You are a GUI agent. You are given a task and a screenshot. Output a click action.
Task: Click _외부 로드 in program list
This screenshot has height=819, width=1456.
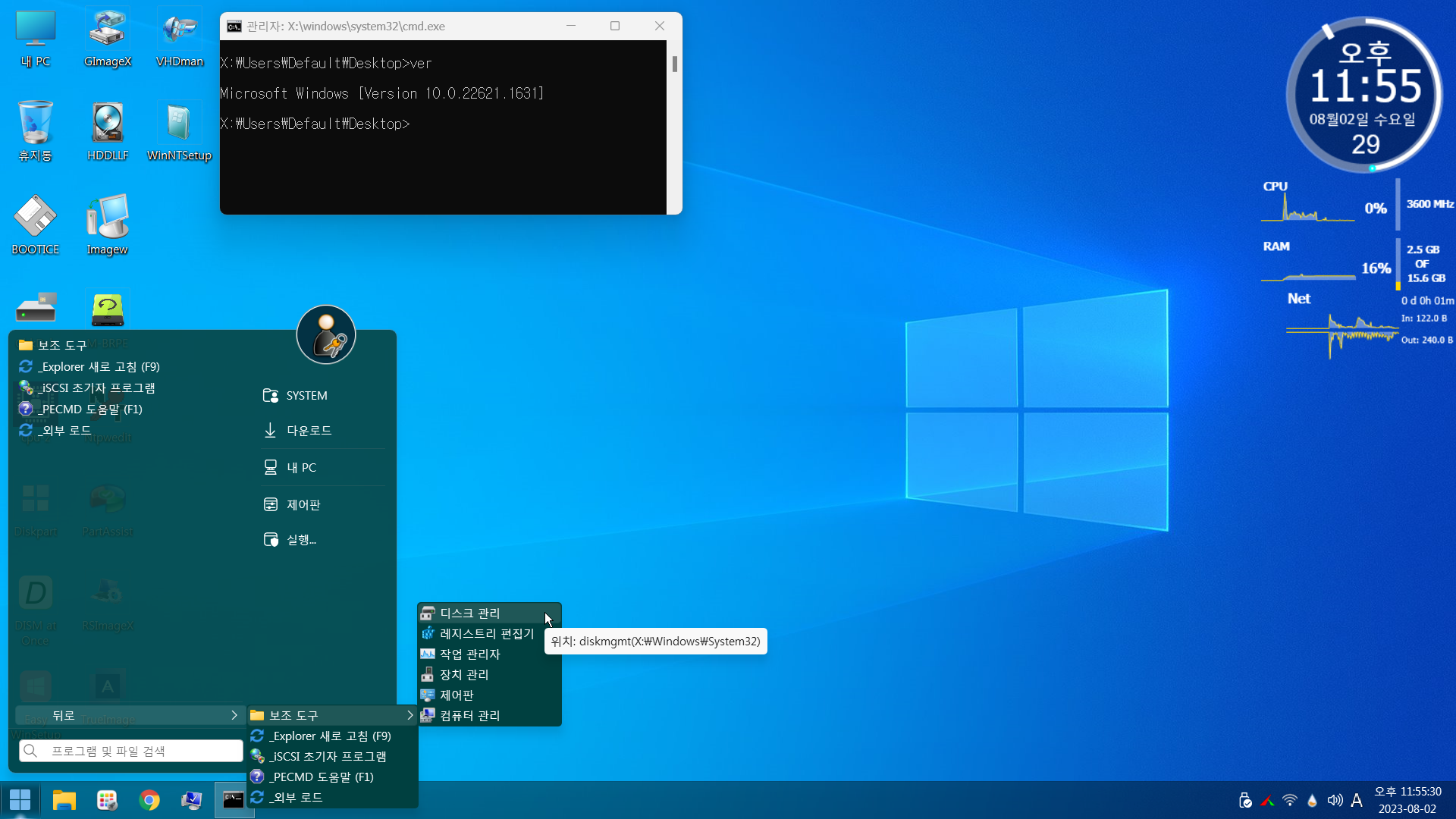55,430
